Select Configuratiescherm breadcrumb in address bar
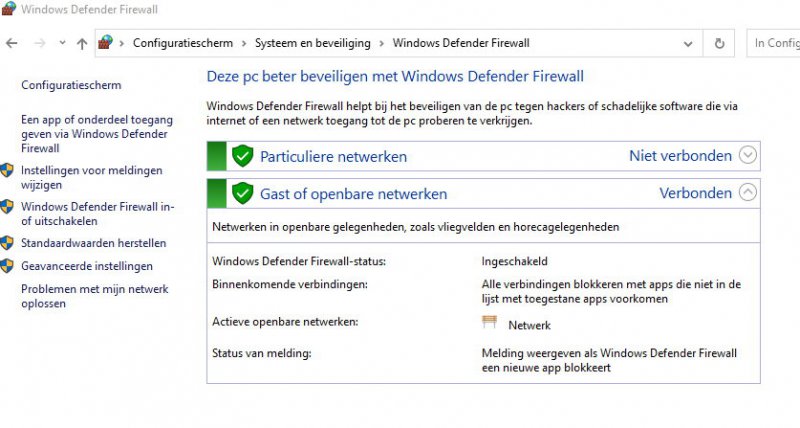800x428 pixels. point(182,43)
